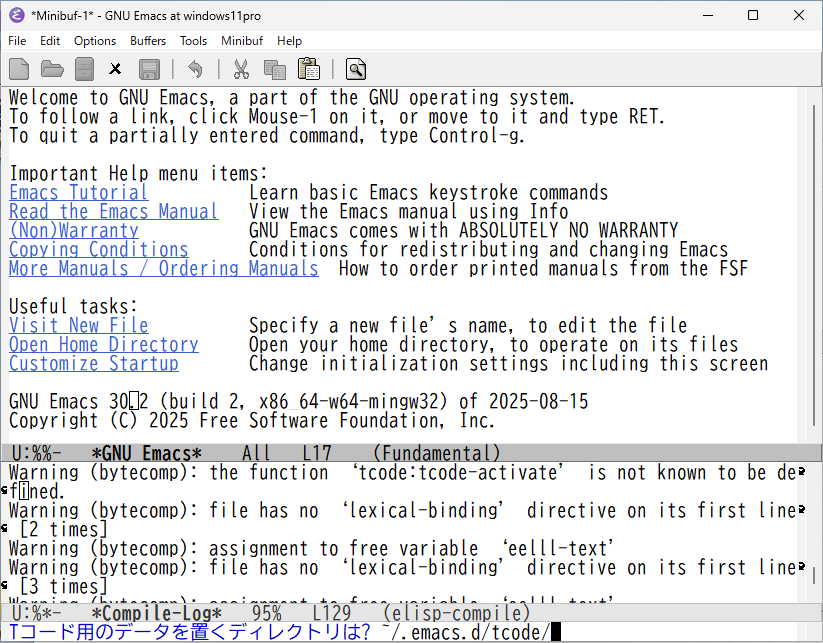The width and height of the screenshot is (823, 643).
Task: Click the Visit New File link
Action: tap(79, 325)
